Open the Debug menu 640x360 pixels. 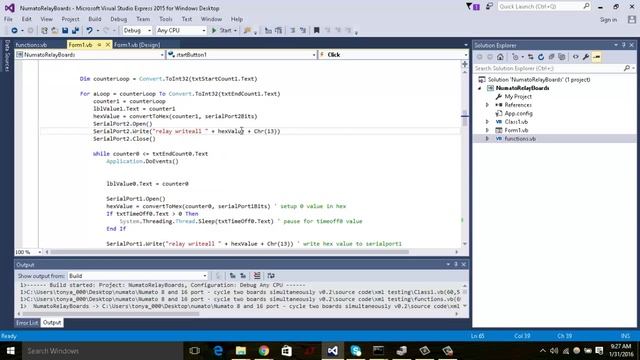(x=118, y=19)
